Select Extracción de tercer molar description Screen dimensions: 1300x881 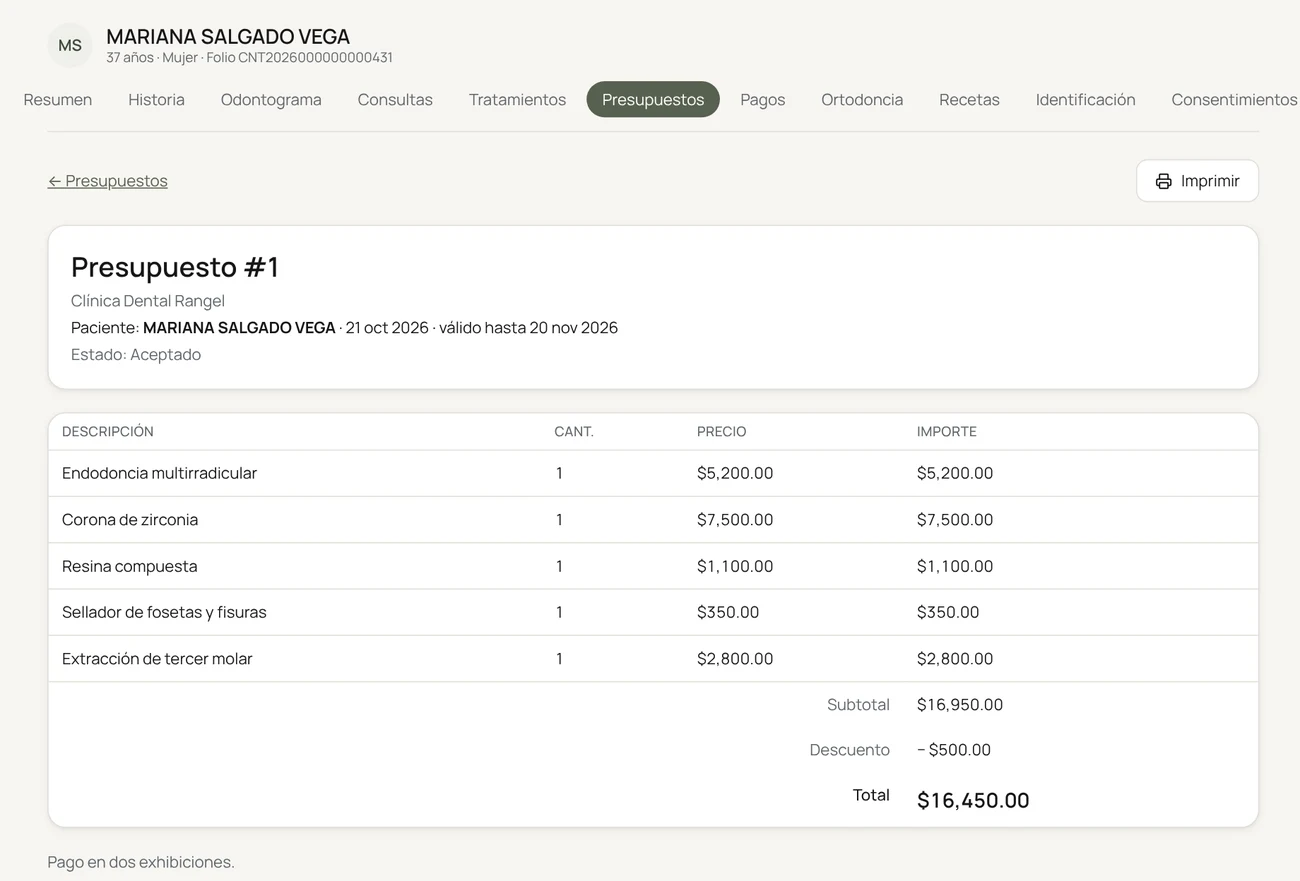(x=157, y=659)
